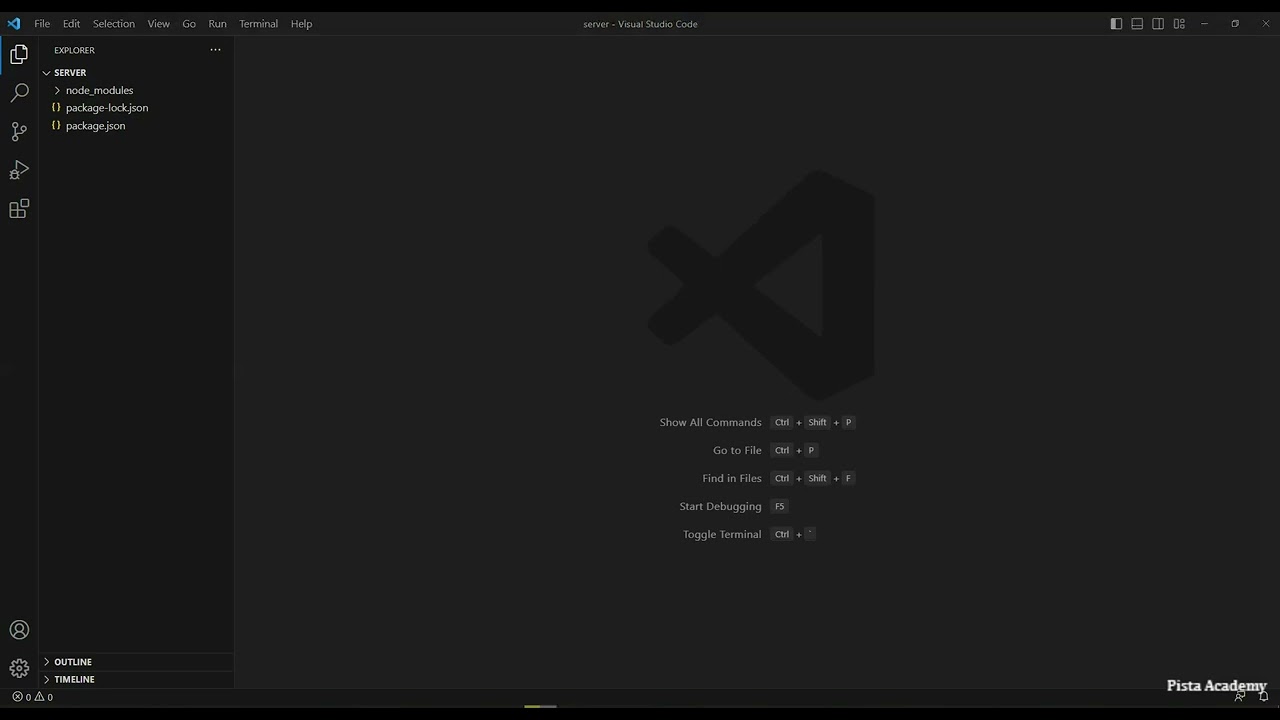Restore down the VS Code window

(1235, 24)
